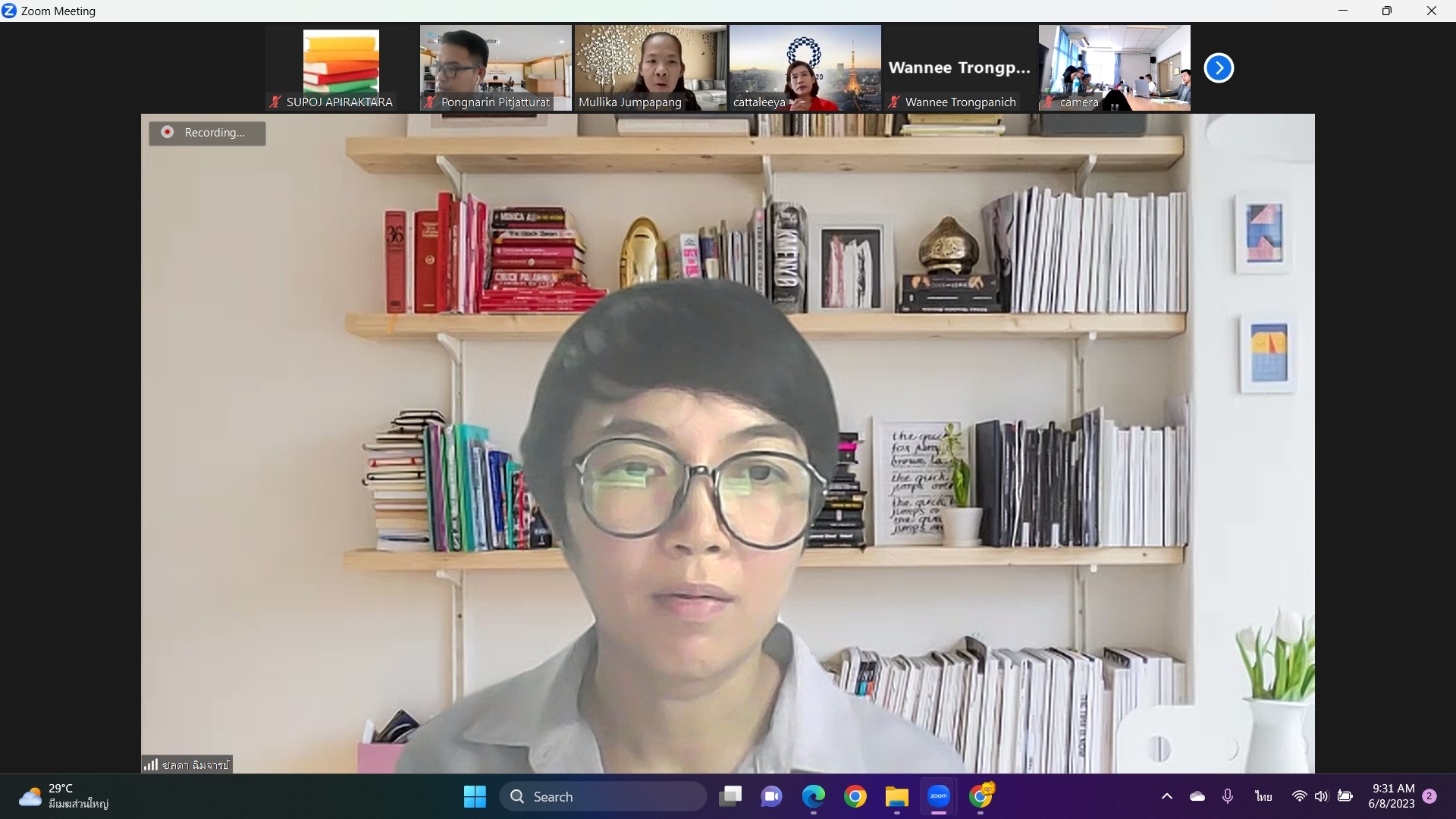
Task: Open the volume speaker tray icon
Action: point(1322,796)
